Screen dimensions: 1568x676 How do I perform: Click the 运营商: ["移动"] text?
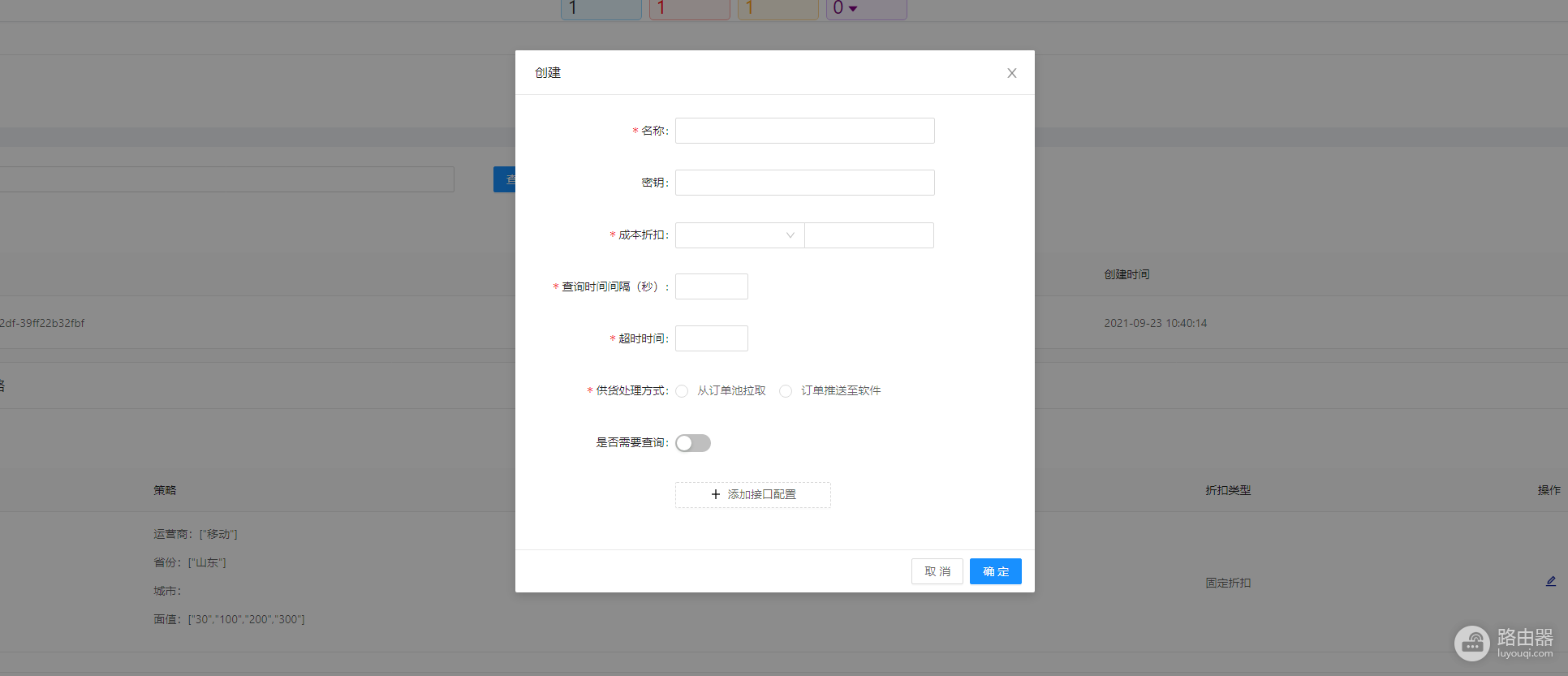tap(196, 534)
